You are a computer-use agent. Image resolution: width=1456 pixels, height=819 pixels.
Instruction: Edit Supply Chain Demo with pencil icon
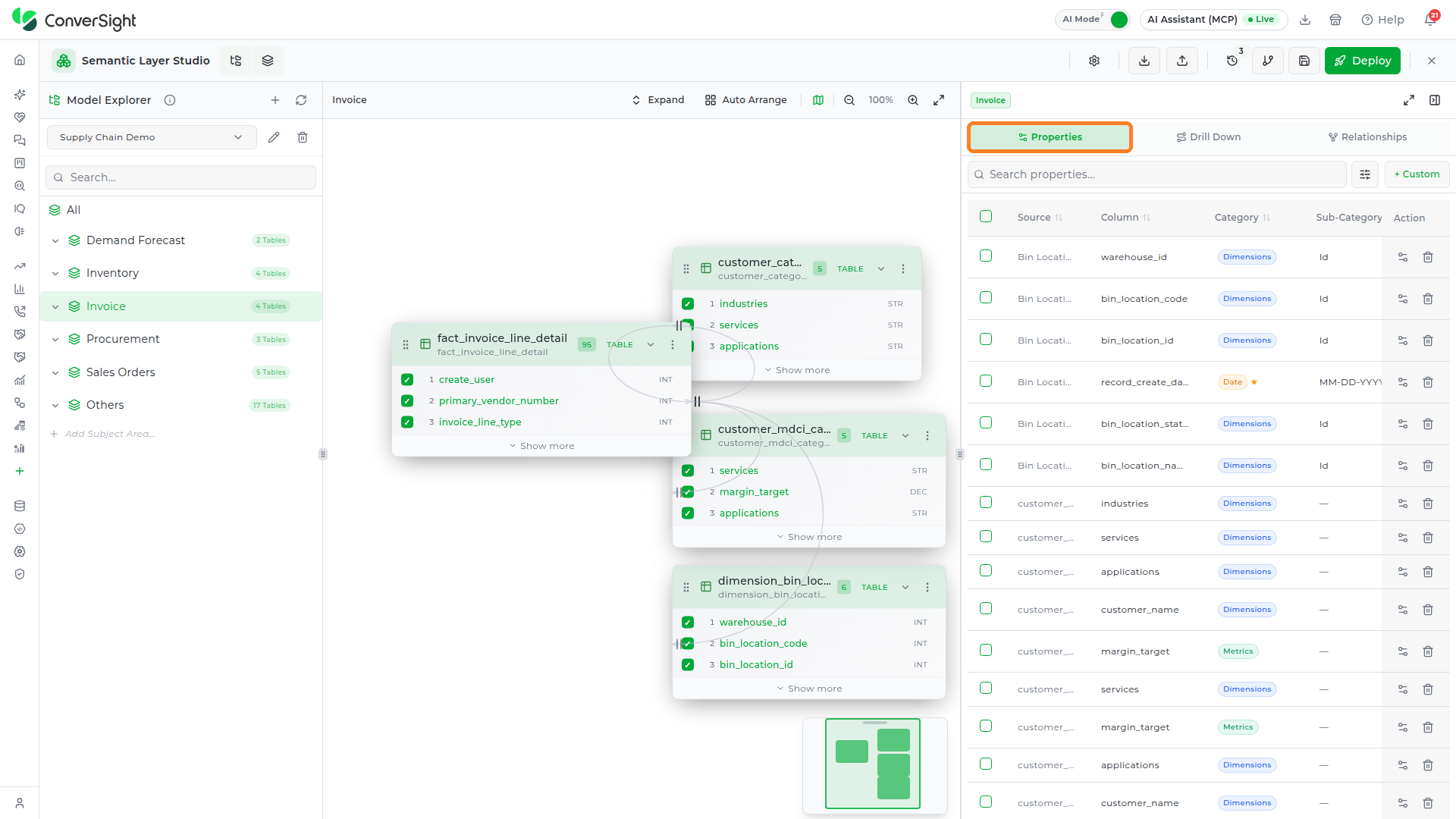274,137
